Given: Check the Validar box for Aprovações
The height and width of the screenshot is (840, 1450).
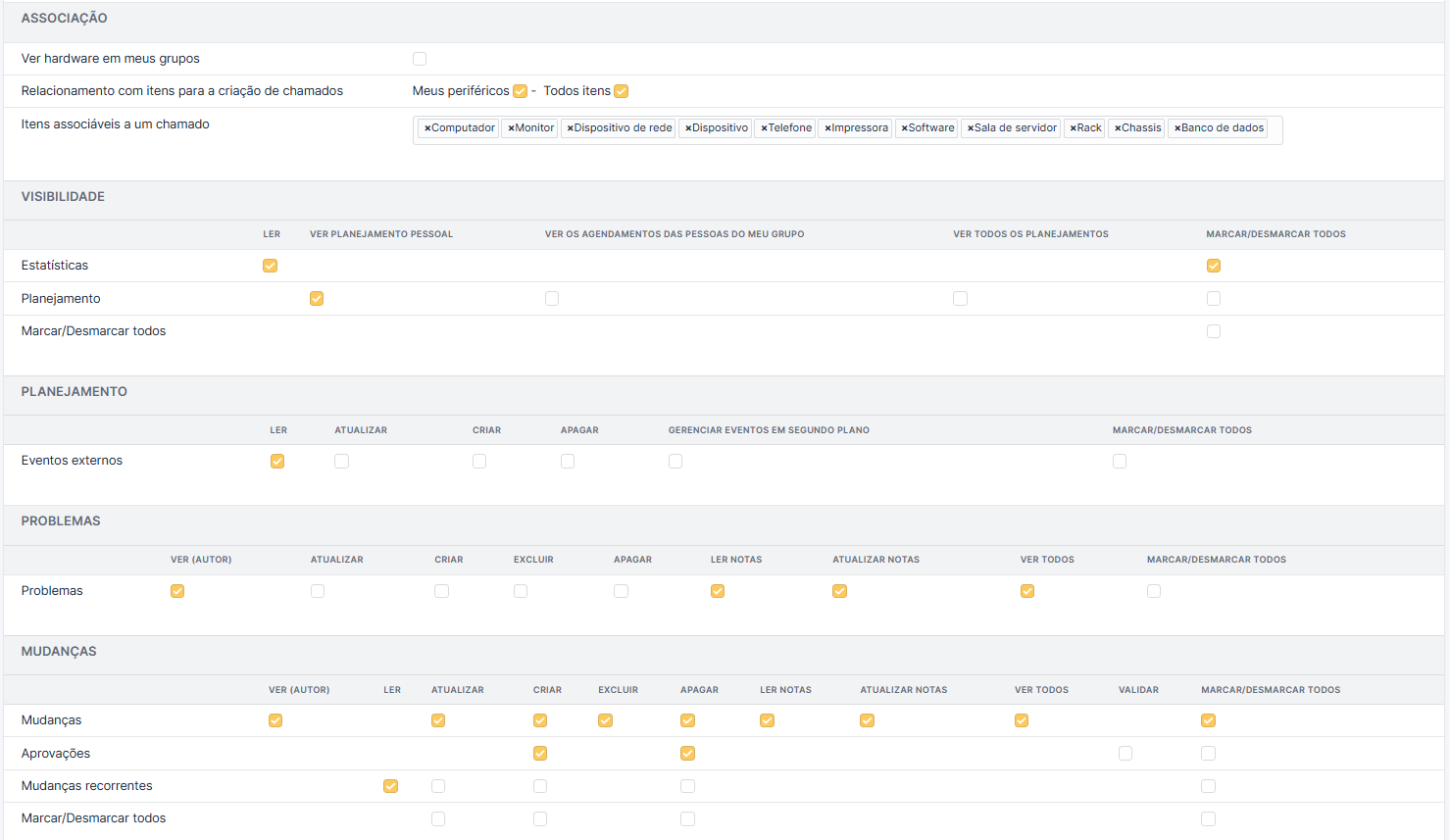Looking at the screenshot, I should coord(1125,754).
